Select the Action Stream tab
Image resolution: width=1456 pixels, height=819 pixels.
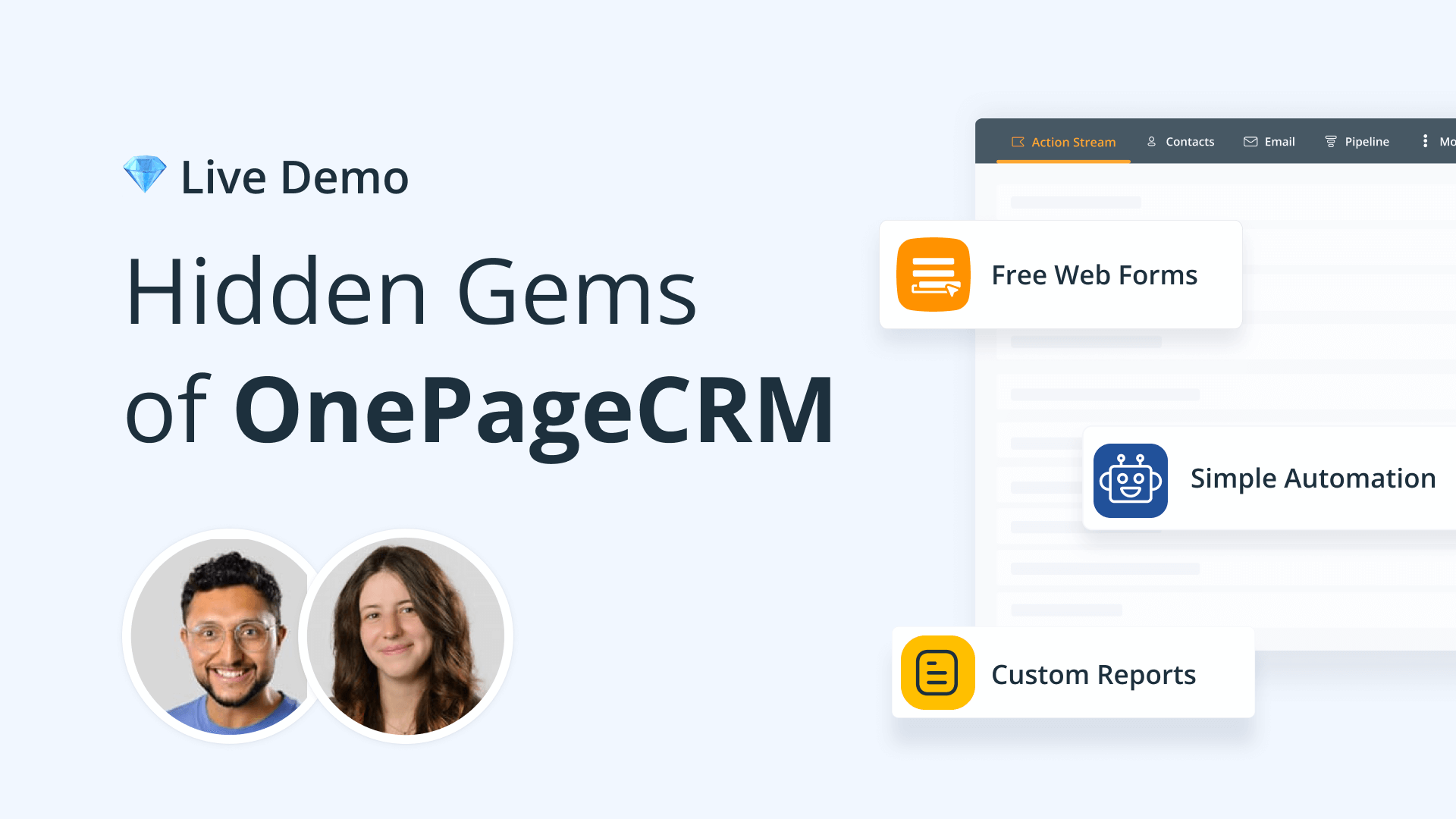click(x=1063, y=141)
